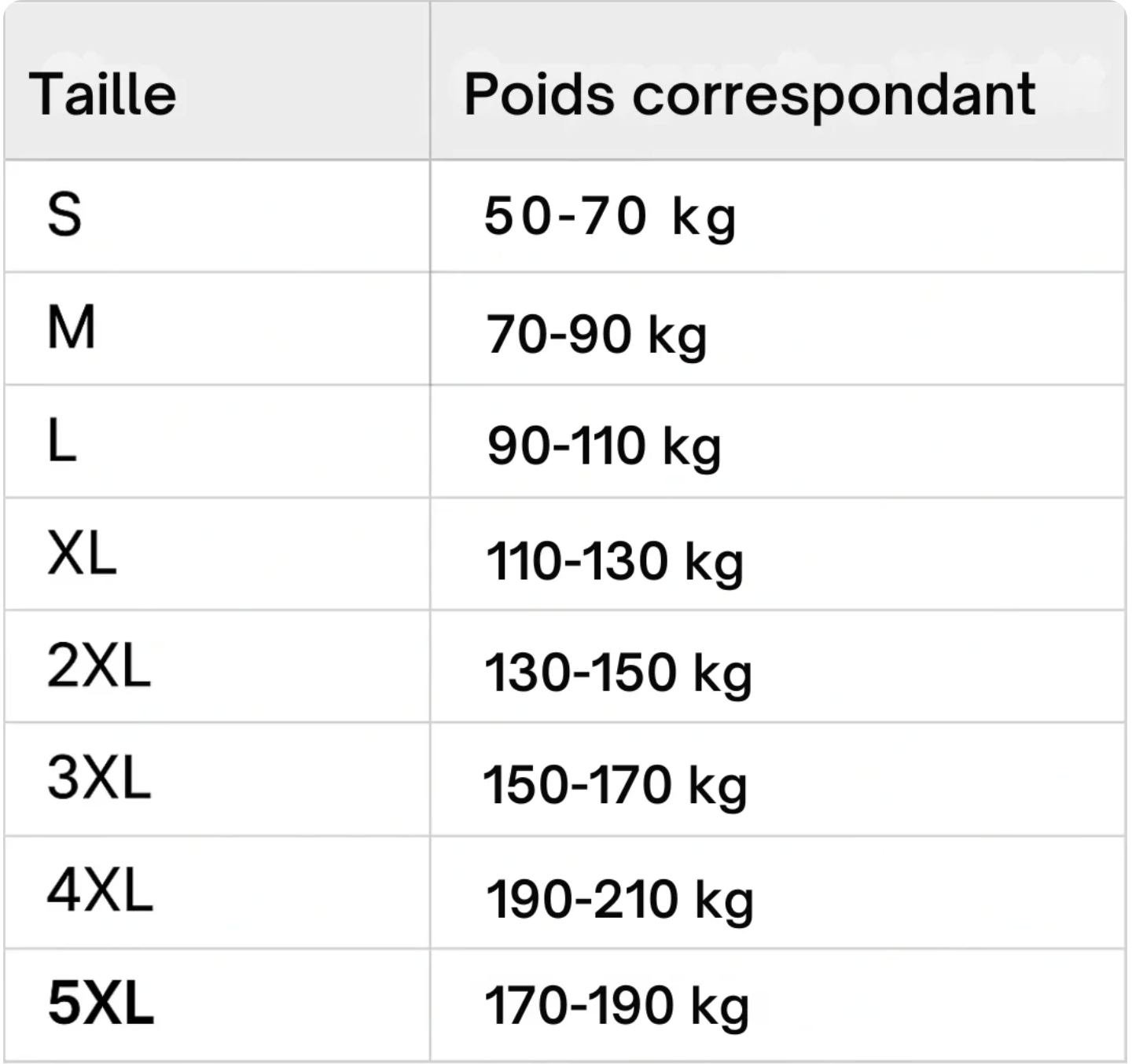The image size is (1132, 1064).
Task: Click the word correspondant in header
Action: 833,96
